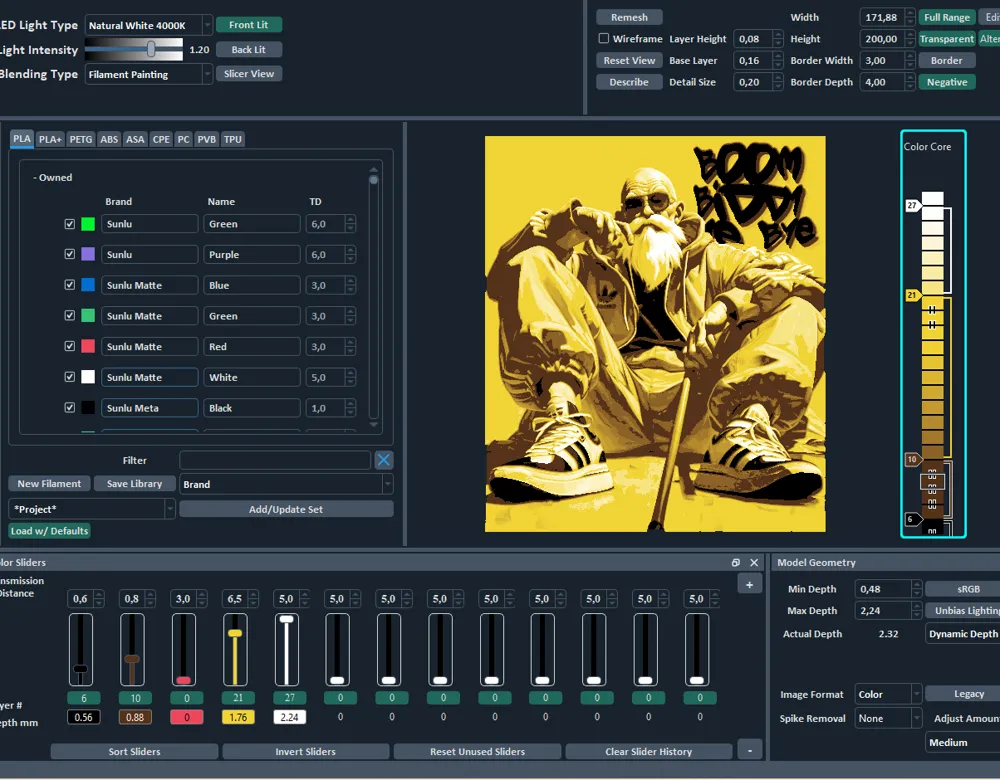This screenshot has height=780, width=1000.
Task: Click the Add/Update Set button
Action: pyautogui.click(x=286, y=509)
